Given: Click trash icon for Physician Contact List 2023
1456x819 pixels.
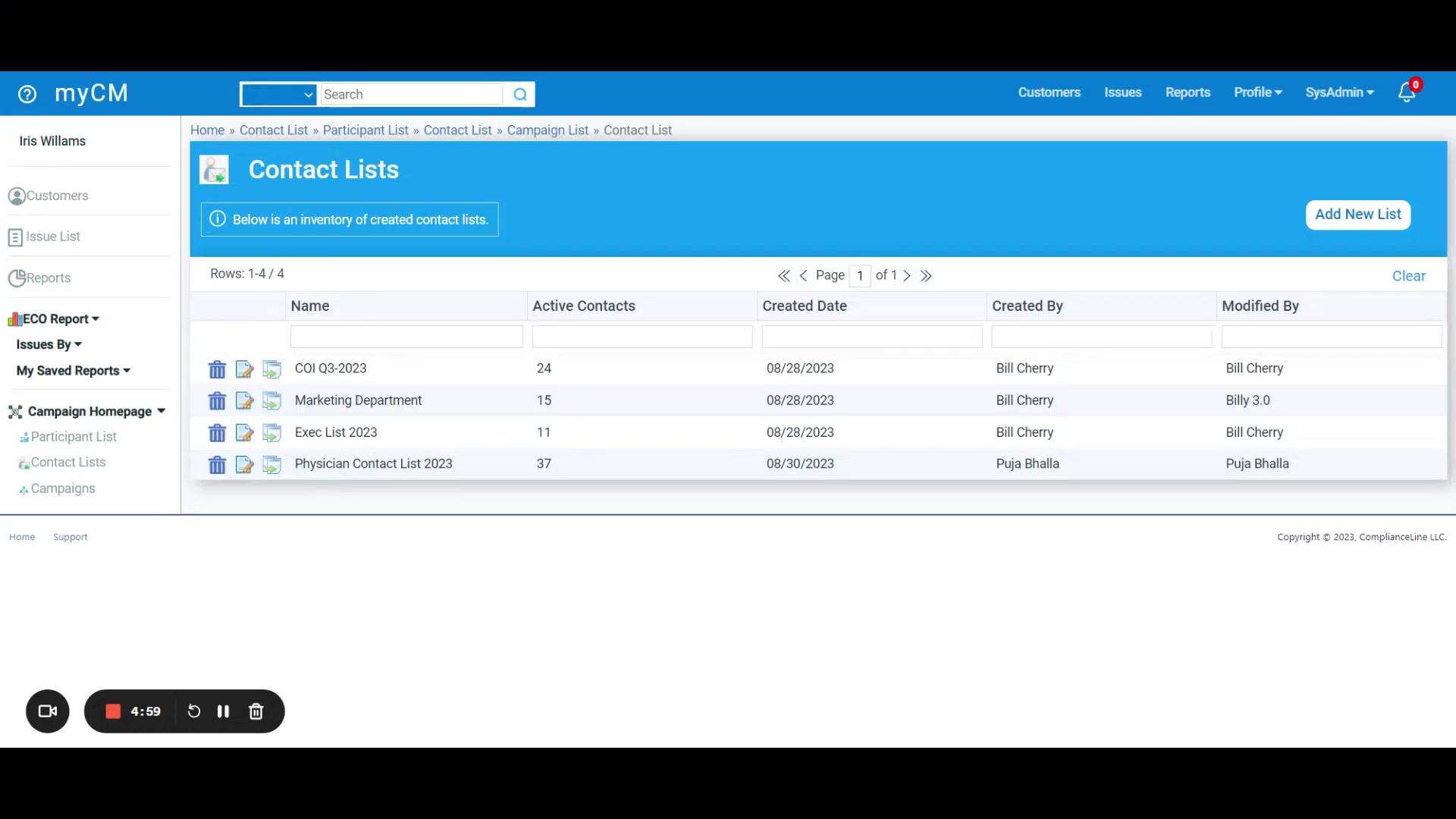Looking at the screenshot, I should click(217, 464).
